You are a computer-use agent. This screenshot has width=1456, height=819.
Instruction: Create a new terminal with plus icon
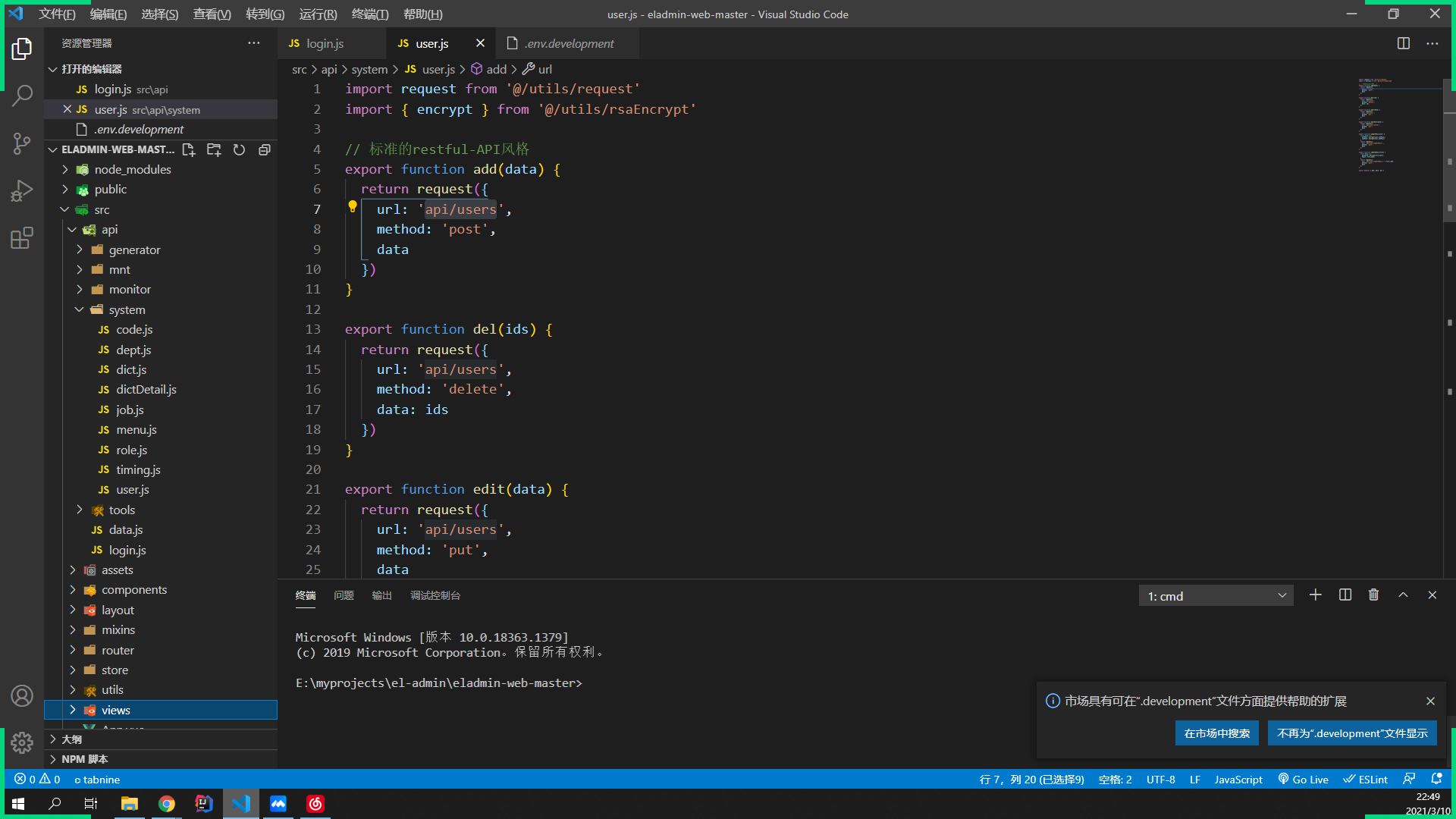(x=1316, y=595)
